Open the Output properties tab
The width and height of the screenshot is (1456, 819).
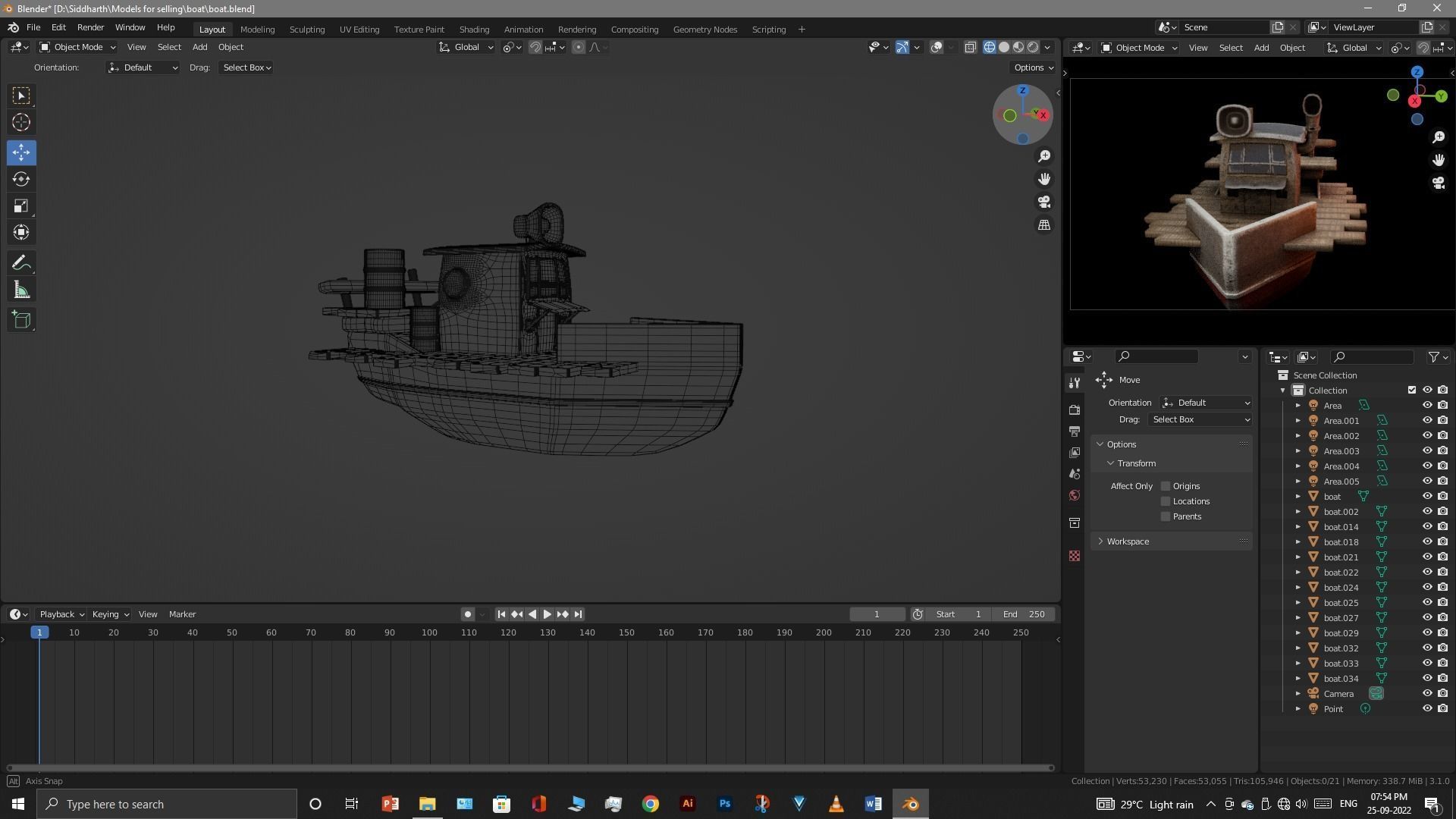coord(1074,431)
